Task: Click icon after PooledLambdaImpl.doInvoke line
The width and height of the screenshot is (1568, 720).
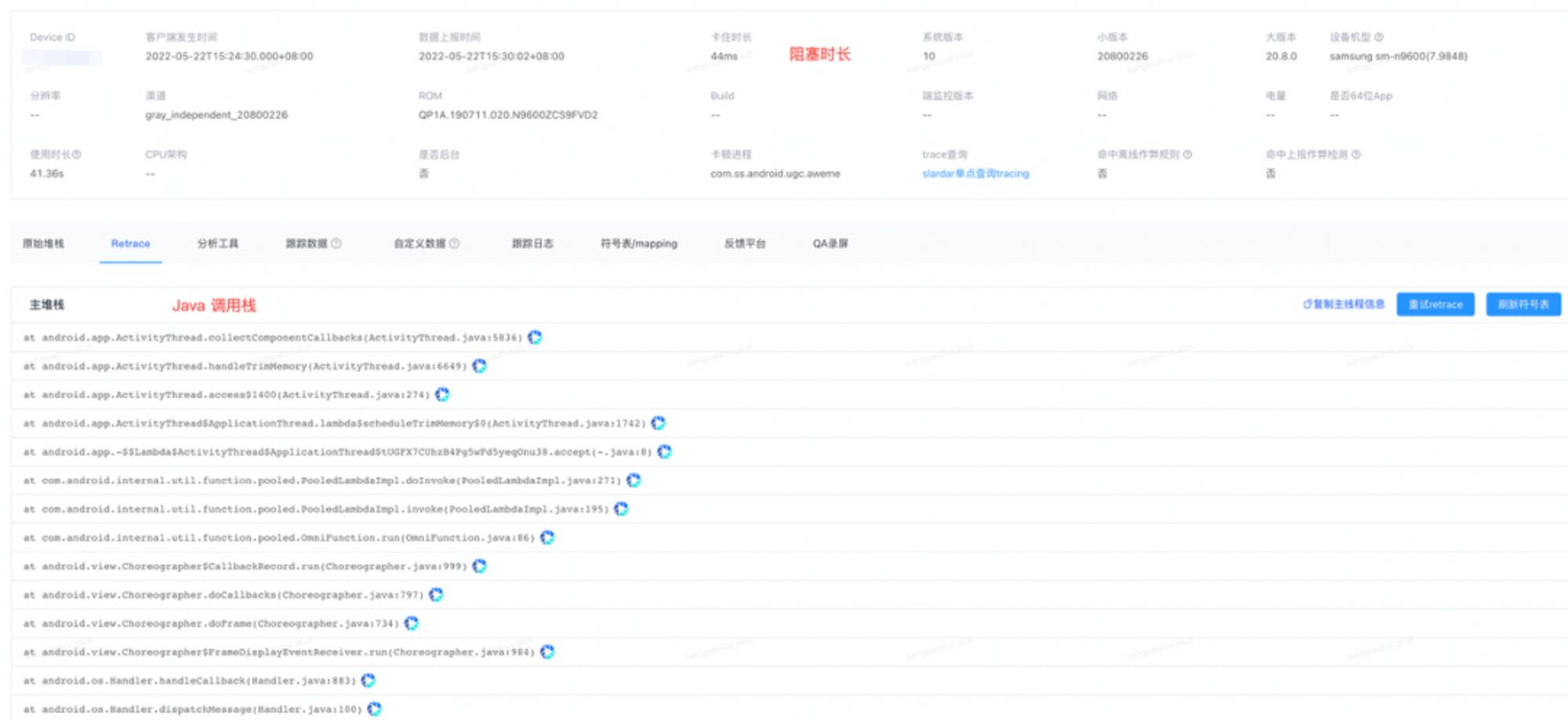Action: pyautogui.click(x=633, y=480)
